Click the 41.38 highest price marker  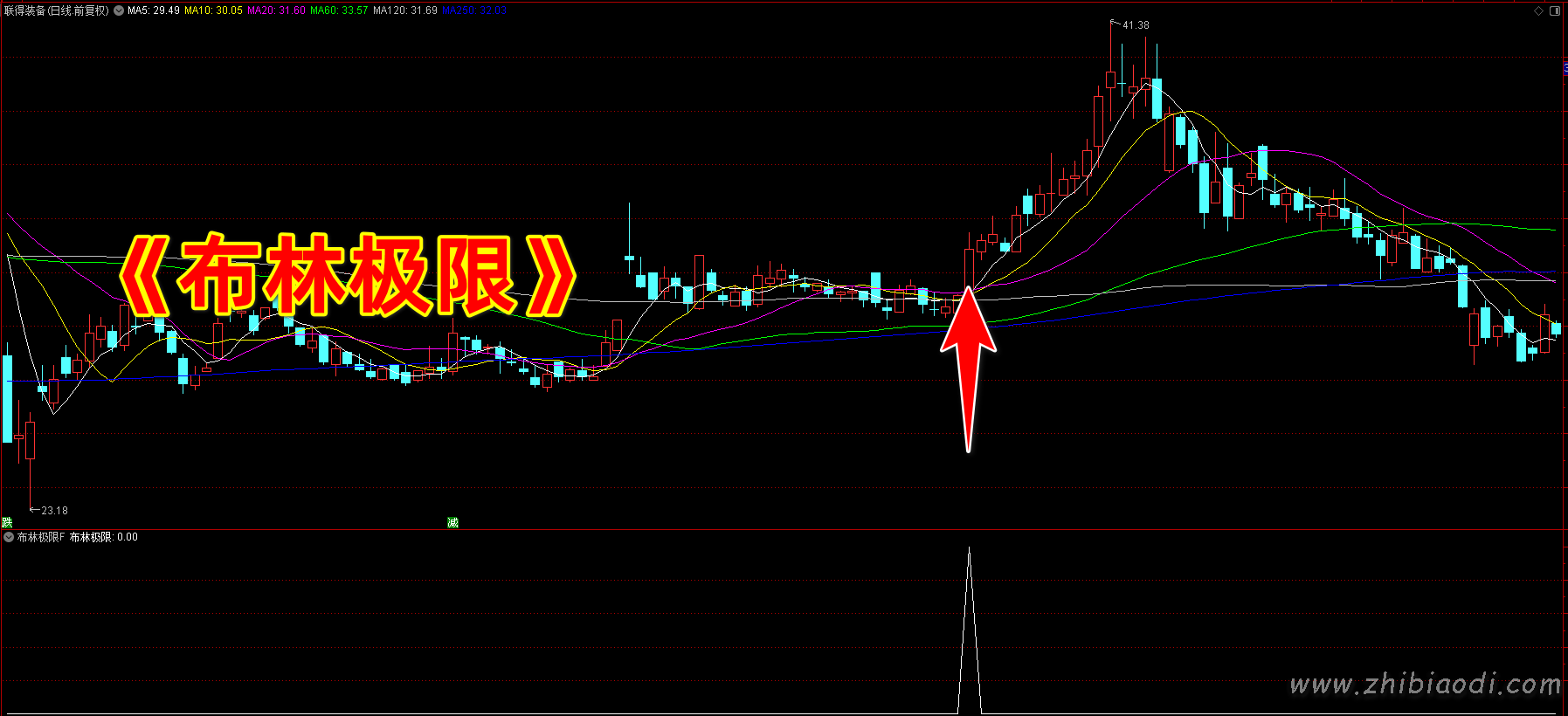(1135, 25)
